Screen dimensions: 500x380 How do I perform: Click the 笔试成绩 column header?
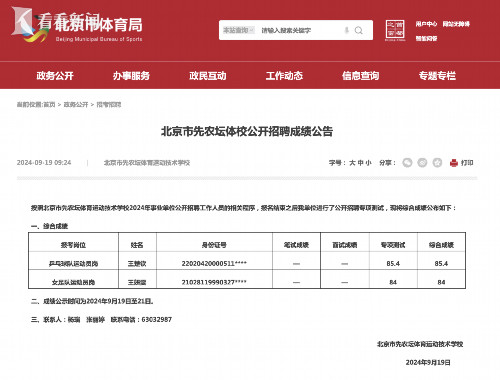[296, 245]
